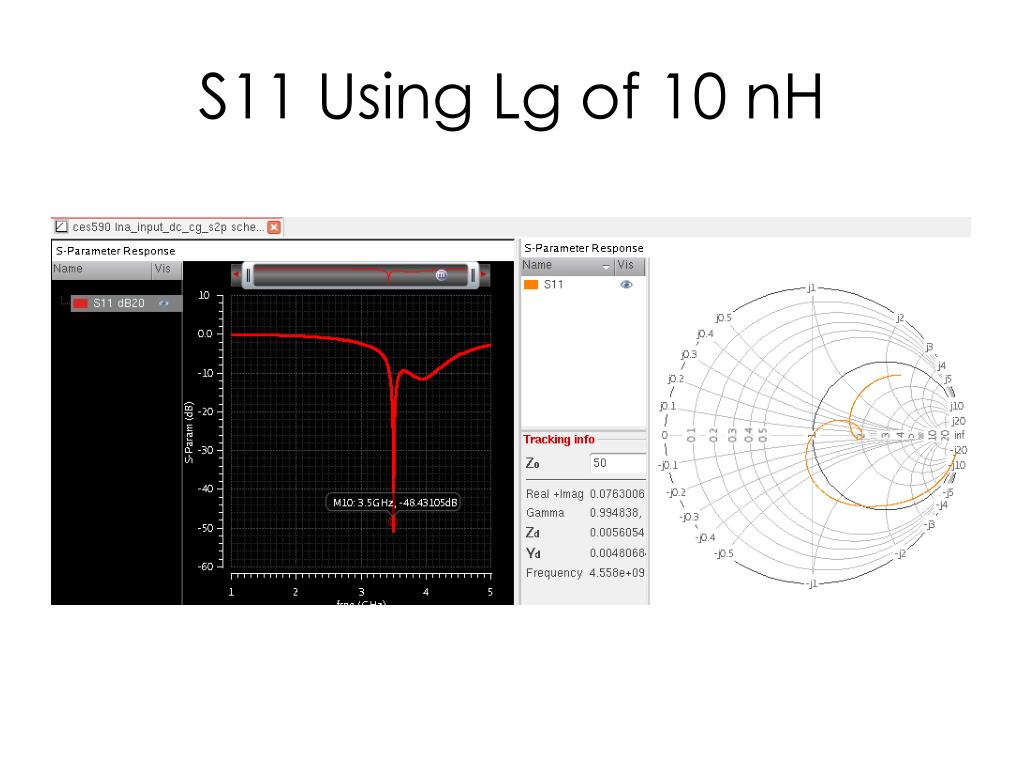Toggle visibility eye of S11 dB20 trace
1024x768 pixels.
click(163, 303)
